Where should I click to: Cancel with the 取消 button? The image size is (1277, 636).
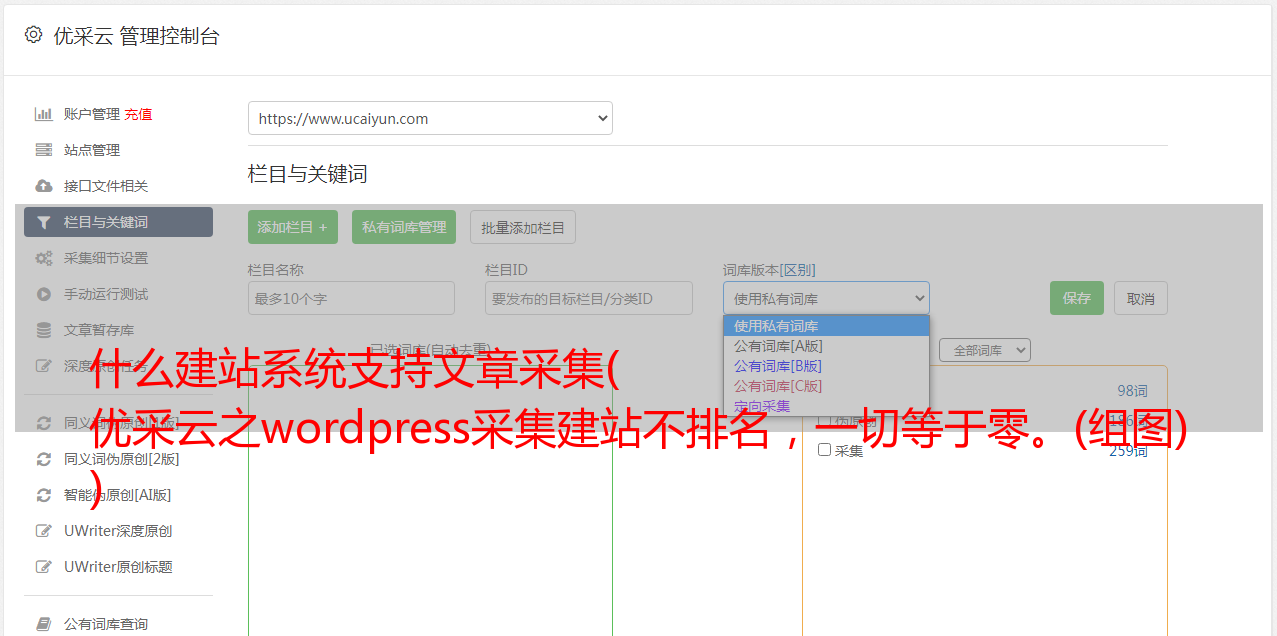click(x=1141, y=298)
